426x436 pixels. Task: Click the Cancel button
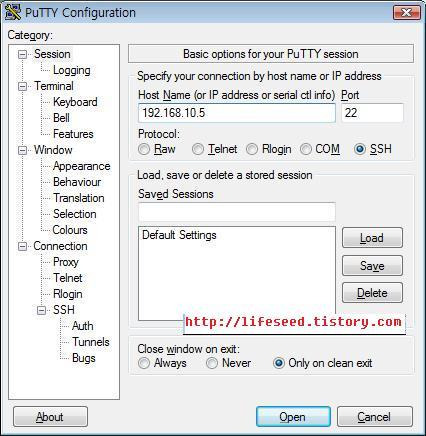tap(375, 417)
